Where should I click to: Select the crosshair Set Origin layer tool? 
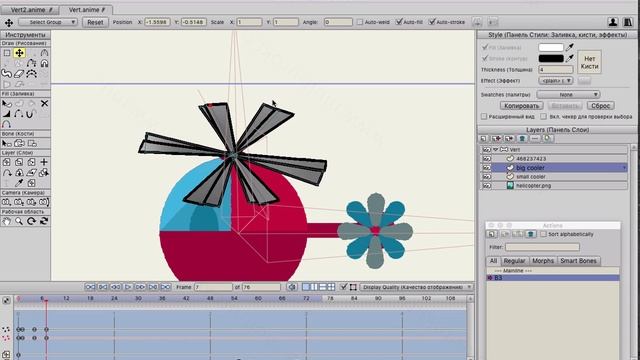click(x=44, y=162)
